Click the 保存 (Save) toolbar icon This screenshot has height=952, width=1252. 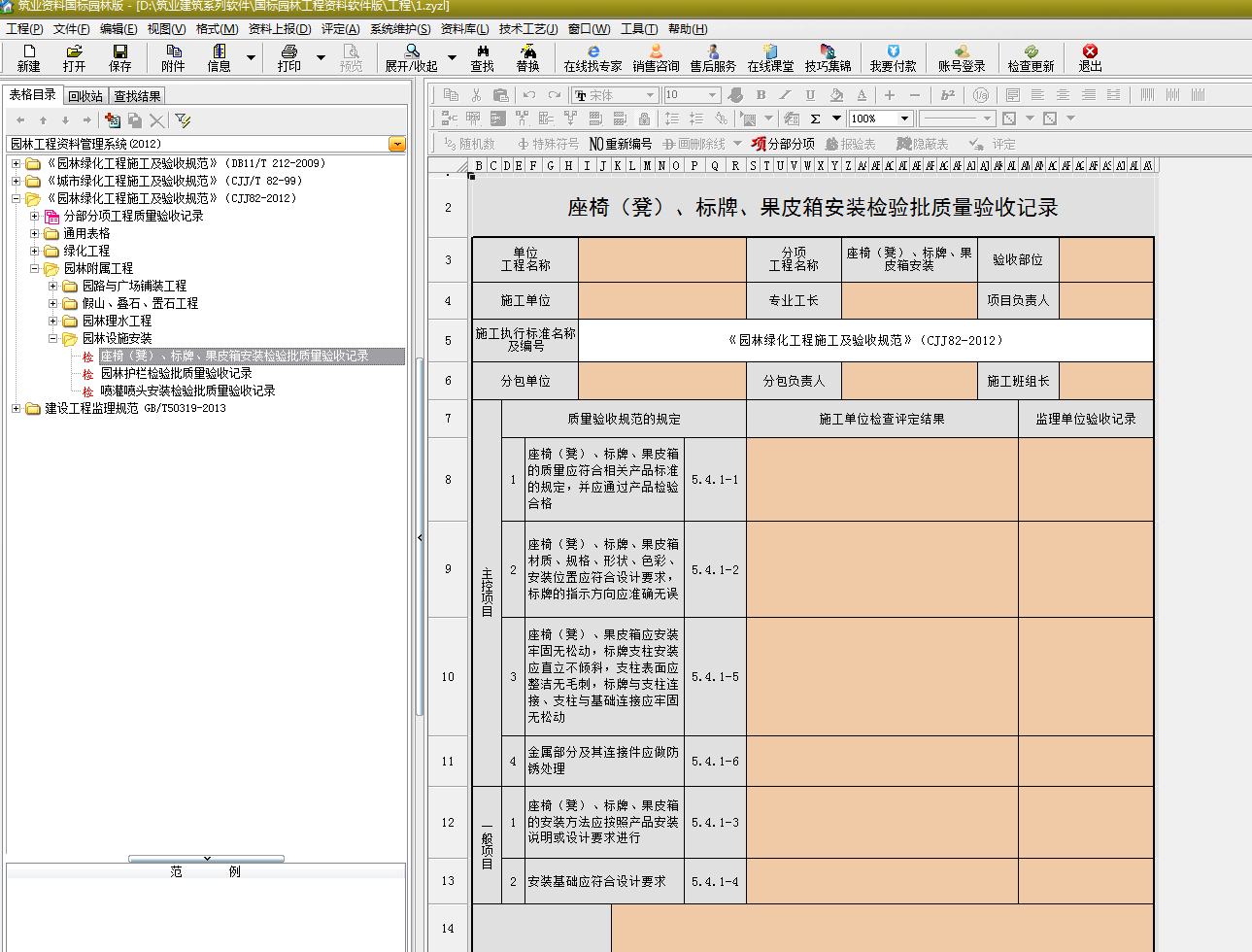coord(120,57)
